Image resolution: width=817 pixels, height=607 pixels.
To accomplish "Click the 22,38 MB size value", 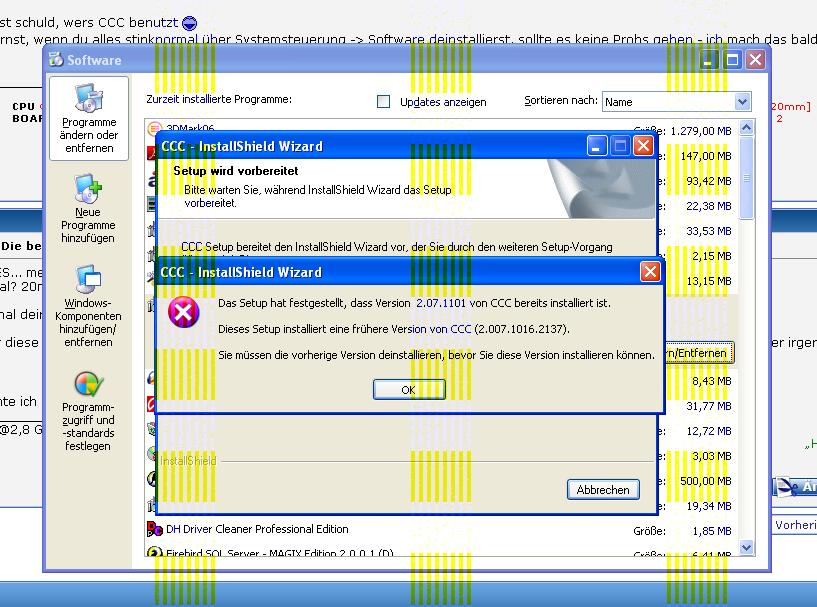I will tap(709, 206).
